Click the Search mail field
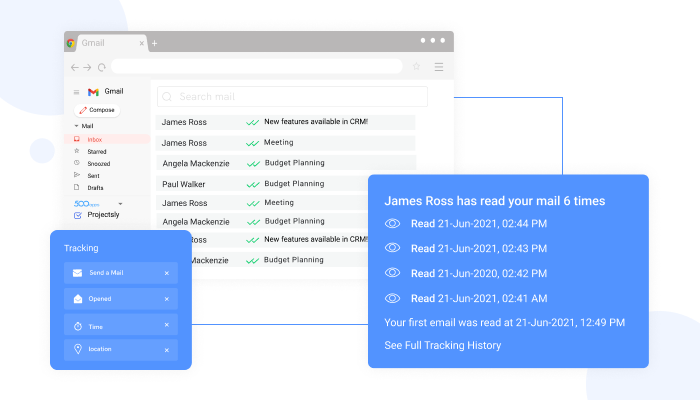This screenshot has height=400, width=700. pyautogui.click(x=292, y=96)
